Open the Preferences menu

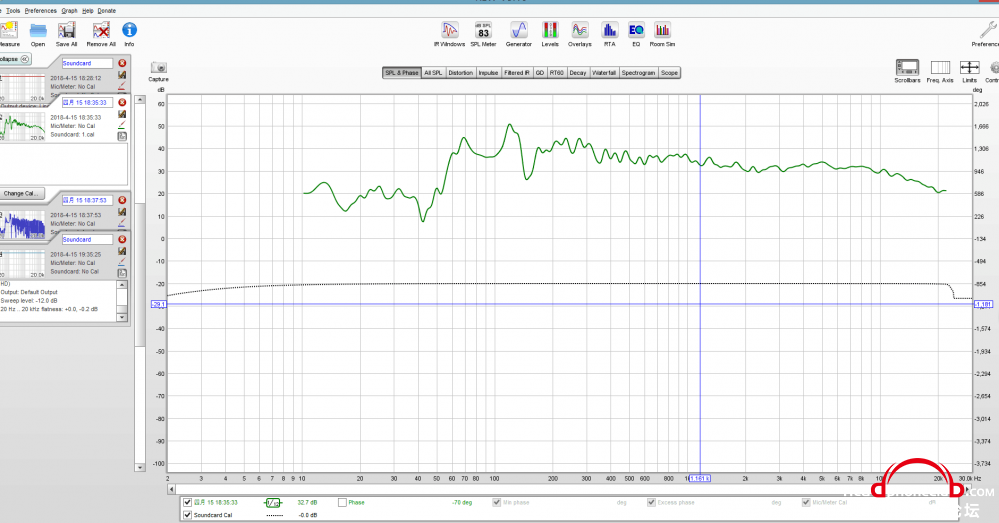tap(41, 11)
